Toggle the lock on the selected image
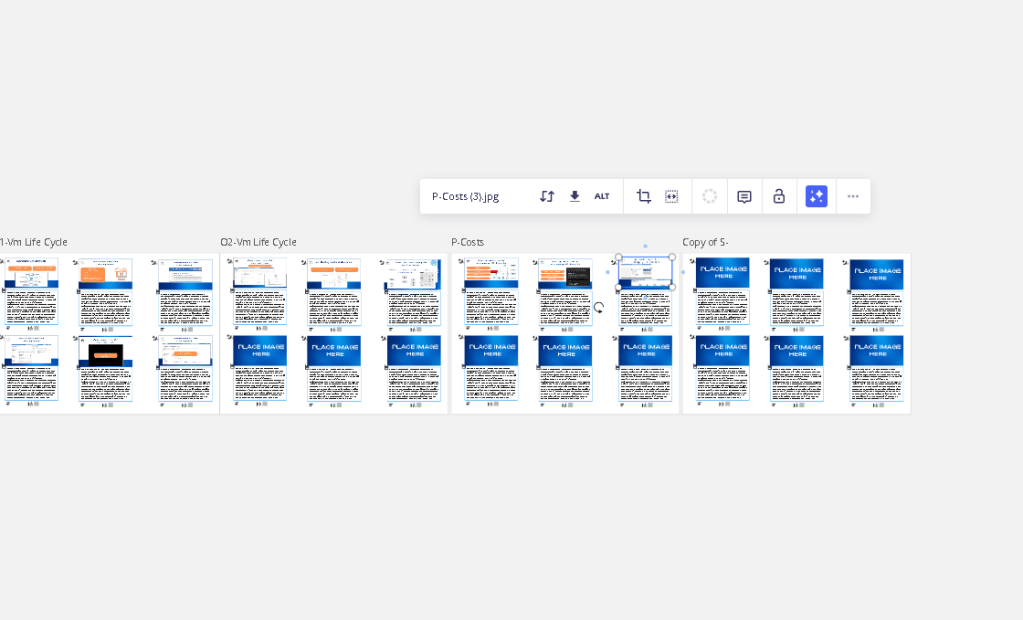 click(779, 196)
